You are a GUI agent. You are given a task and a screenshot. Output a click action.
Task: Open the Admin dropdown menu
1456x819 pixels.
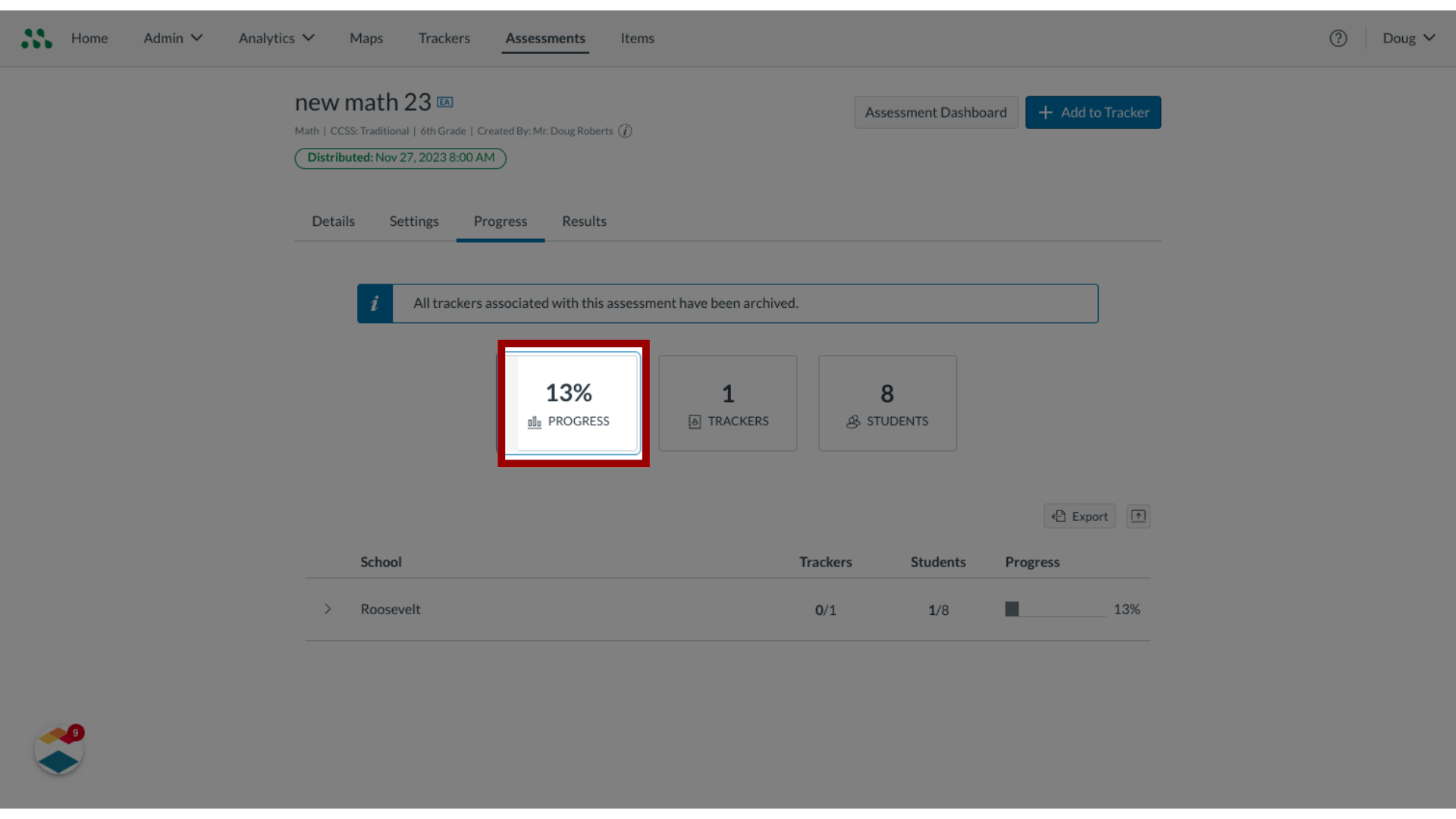(x=174, y=38)
